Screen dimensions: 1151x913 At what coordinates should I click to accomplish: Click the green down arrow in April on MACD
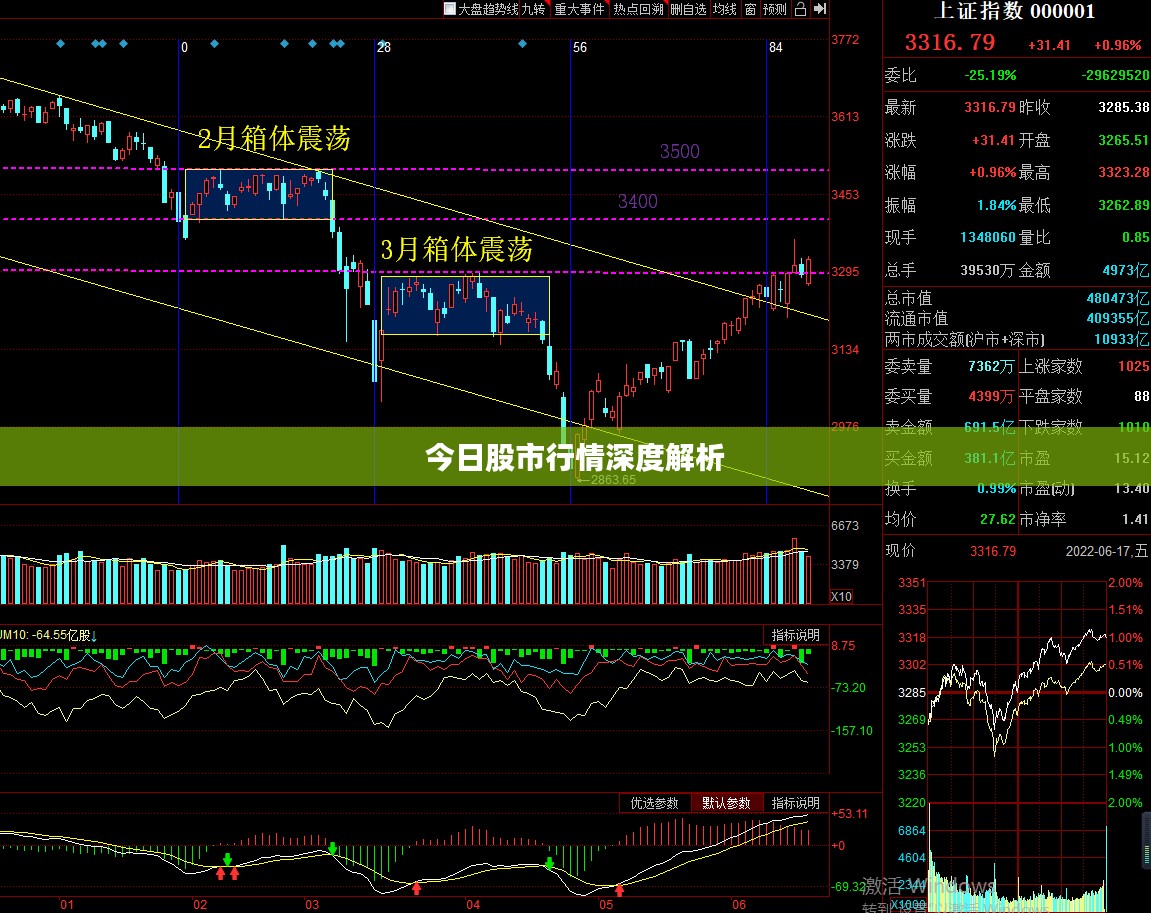[x=549, y=863]
